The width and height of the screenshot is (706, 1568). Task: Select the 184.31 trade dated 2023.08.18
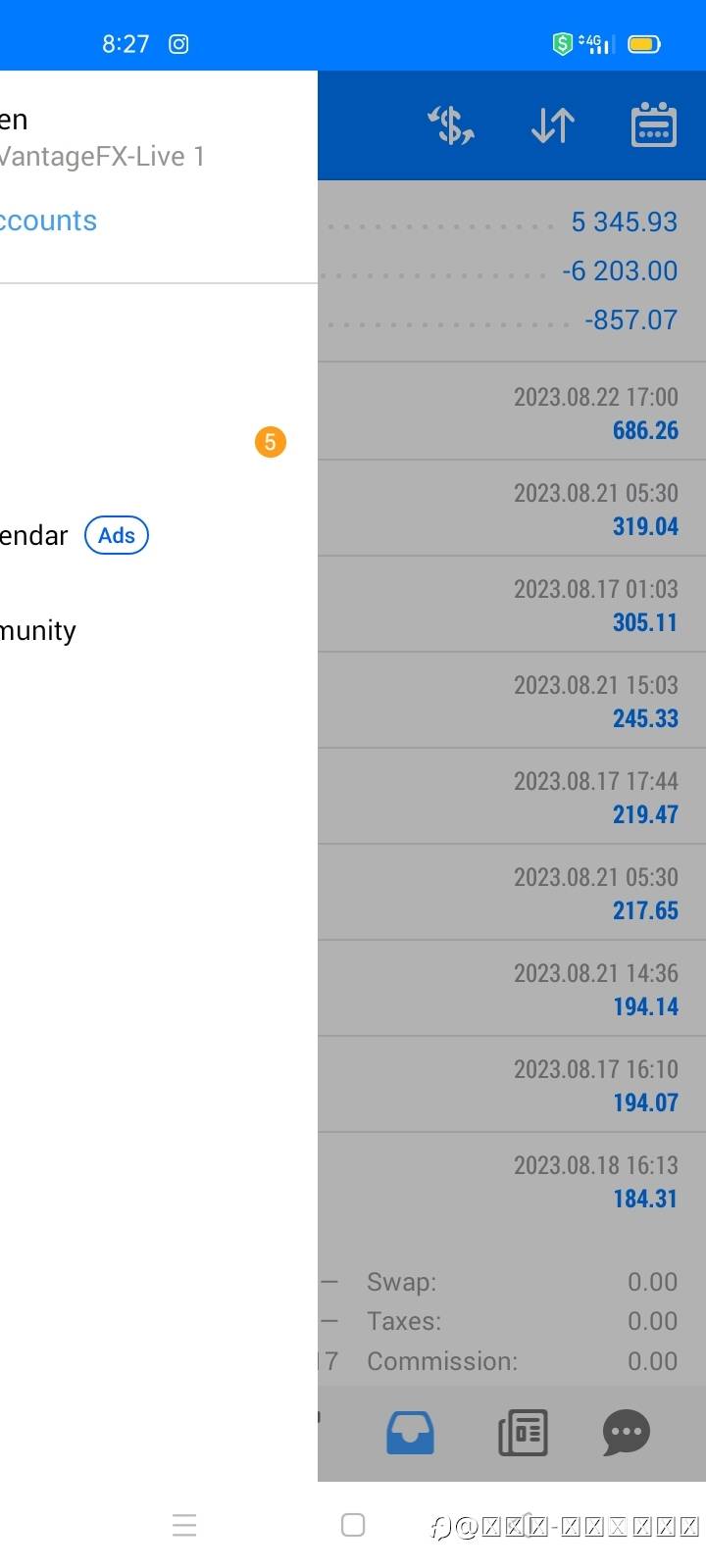click(x=512, y=1181)
